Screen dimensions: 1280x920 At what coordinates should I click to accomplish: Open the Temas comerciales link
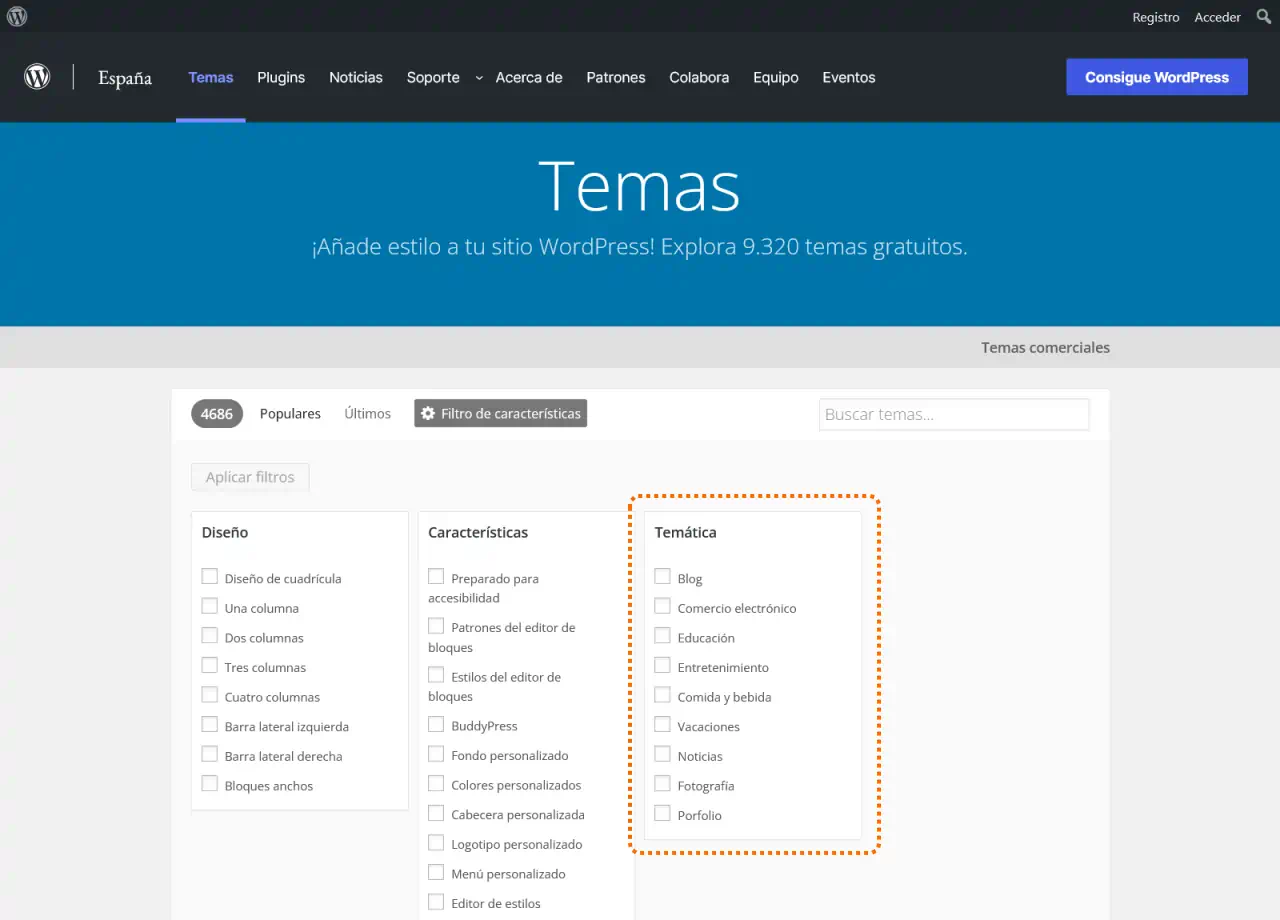click(x=1045, y=348)
